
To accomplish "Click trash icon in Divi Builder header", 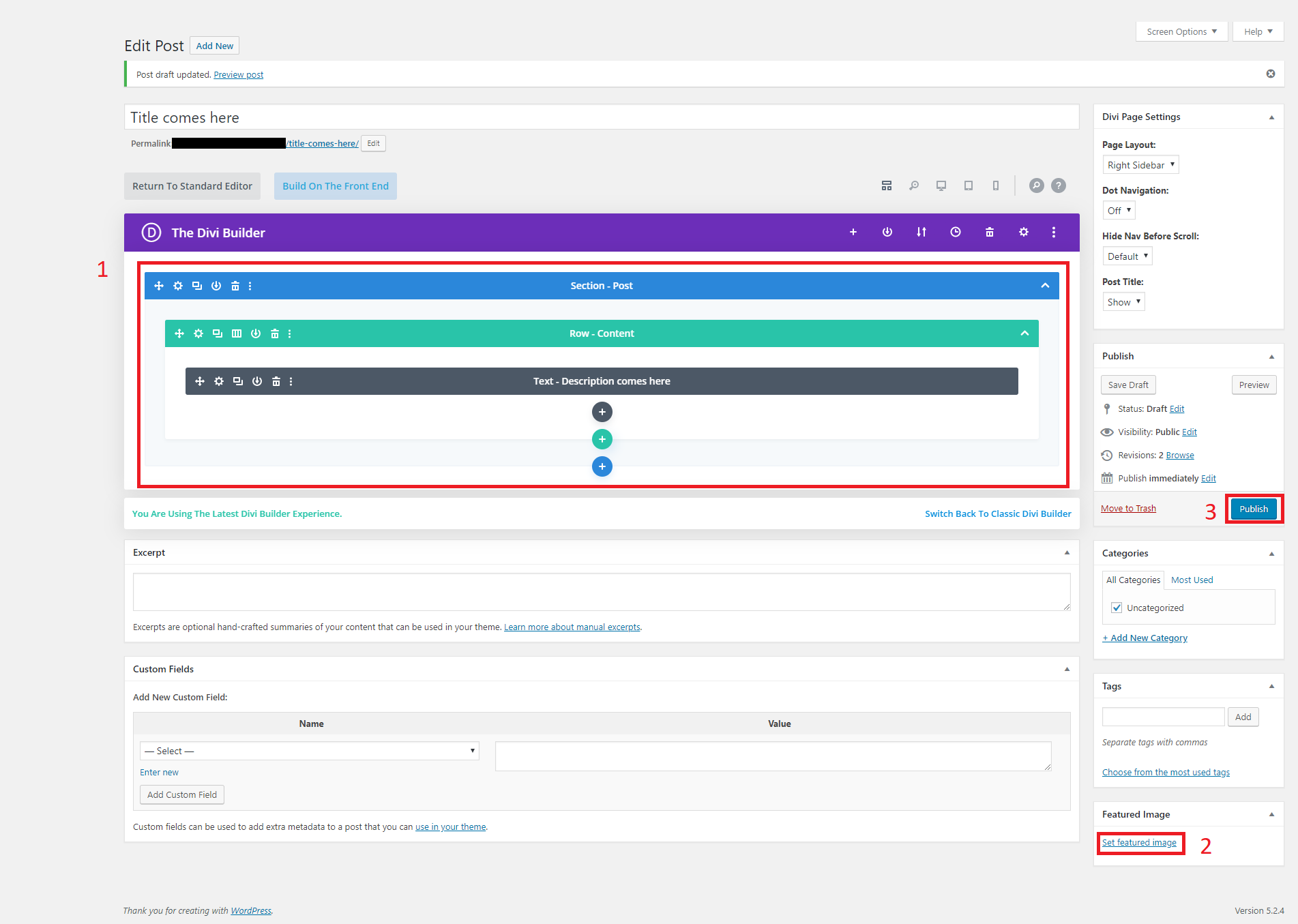I will click(x=990, y=233).
